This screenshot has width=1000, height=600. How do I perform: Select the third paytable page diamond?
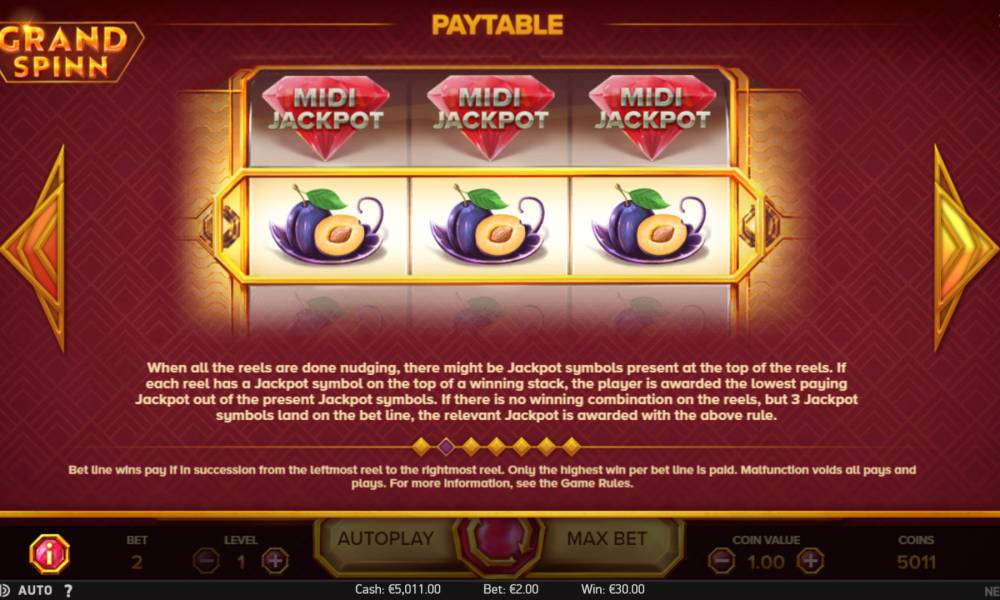(471, 446)
